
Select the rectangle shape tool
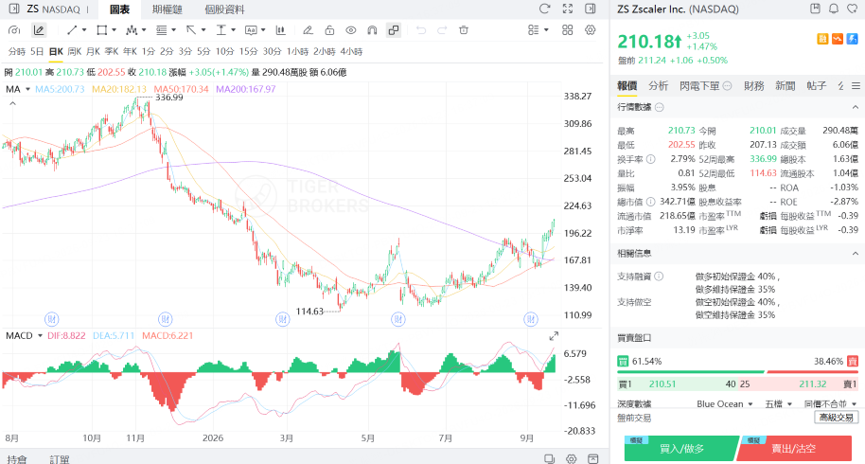pos(102,30)
